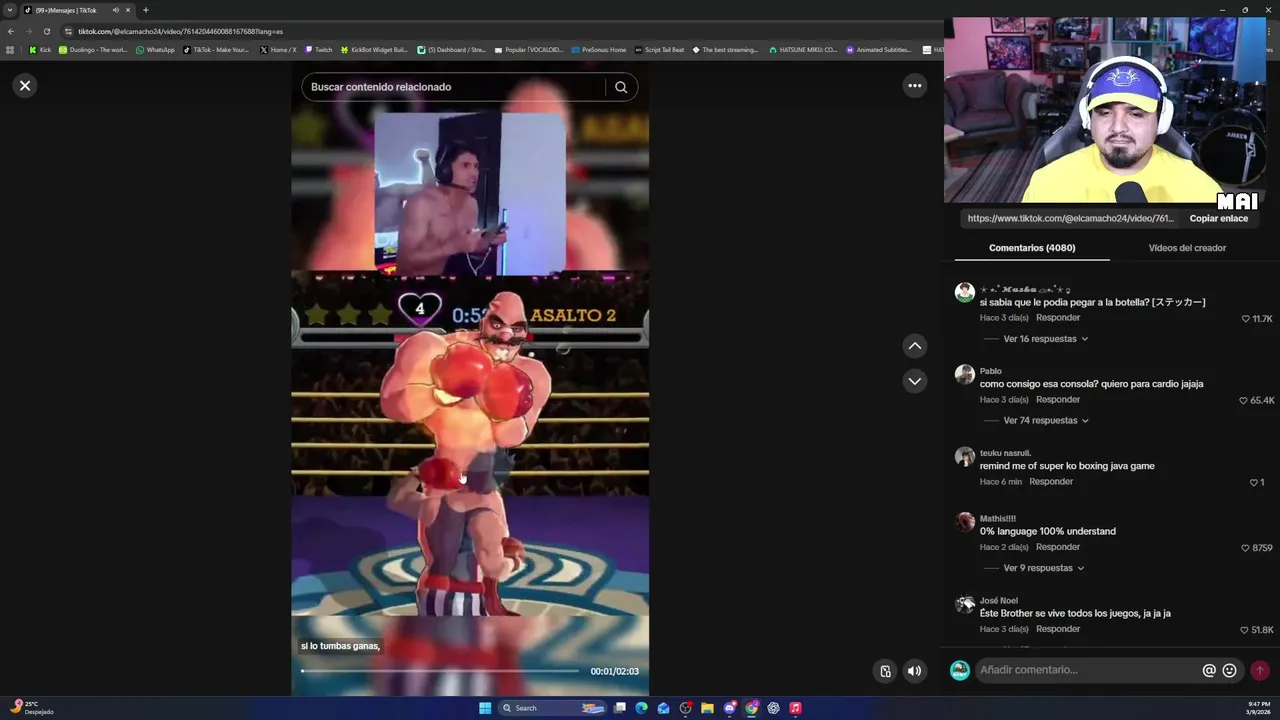The width and height of the screenshot is (1280, 720).
Task: Open Pablo's profile avatar
Action: point(964,374)
